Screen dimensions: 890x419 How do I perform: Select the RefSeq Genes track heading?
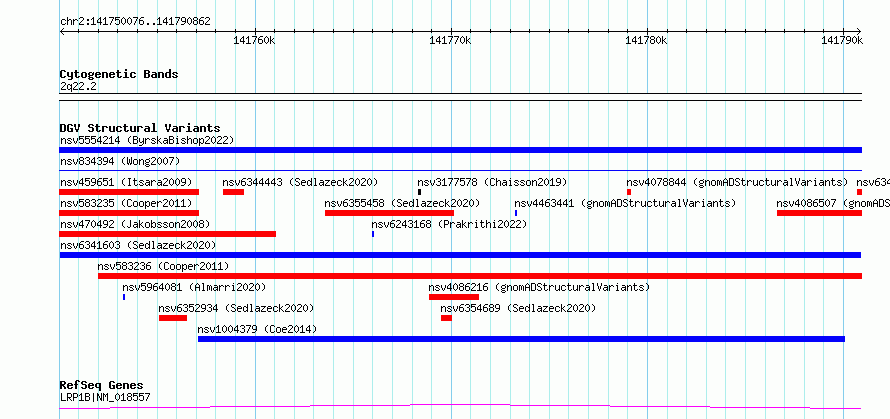(x=101, y=386)
